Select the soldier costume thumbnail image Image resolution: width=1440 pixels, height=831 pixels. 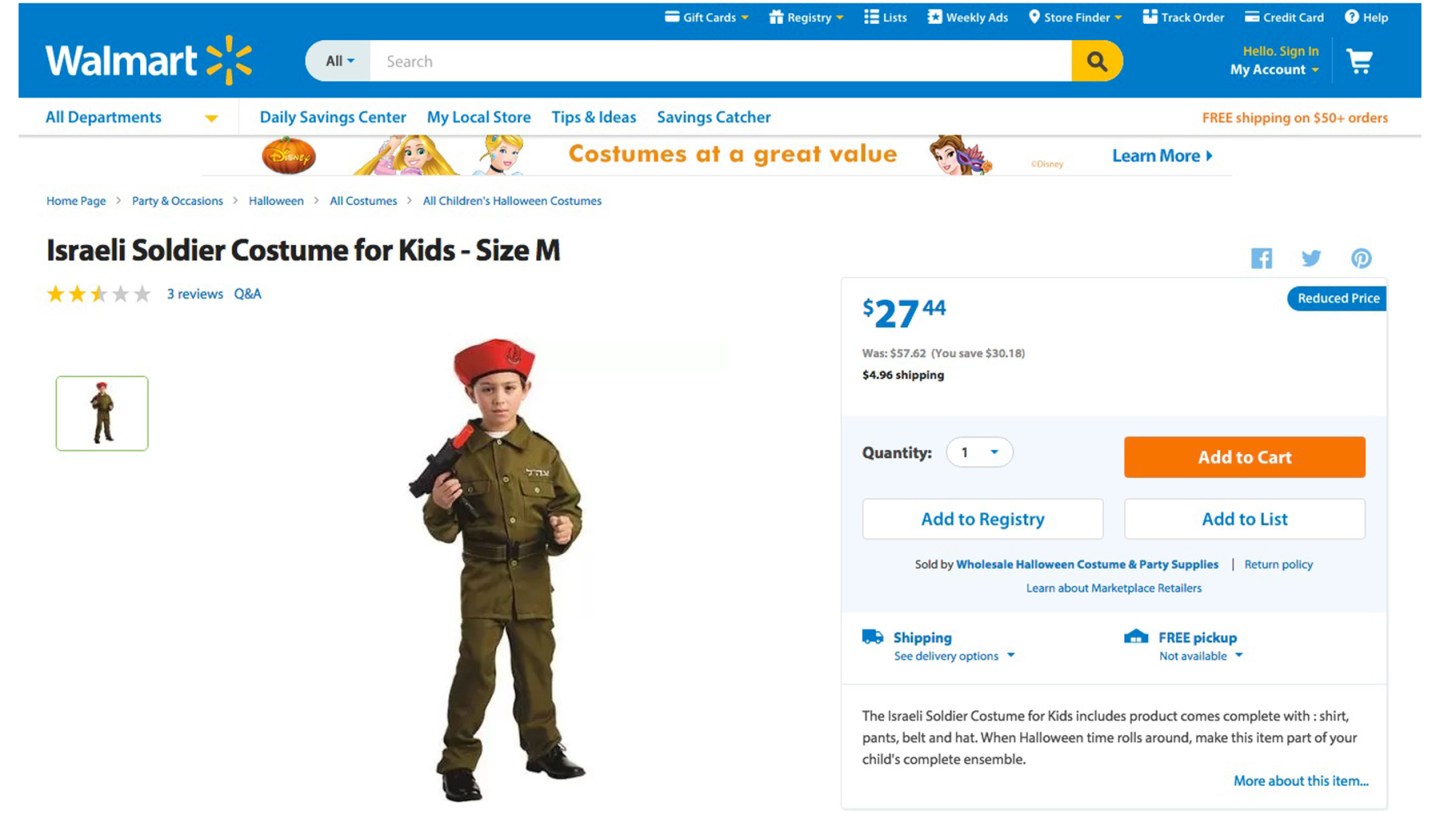coord(102,413)
